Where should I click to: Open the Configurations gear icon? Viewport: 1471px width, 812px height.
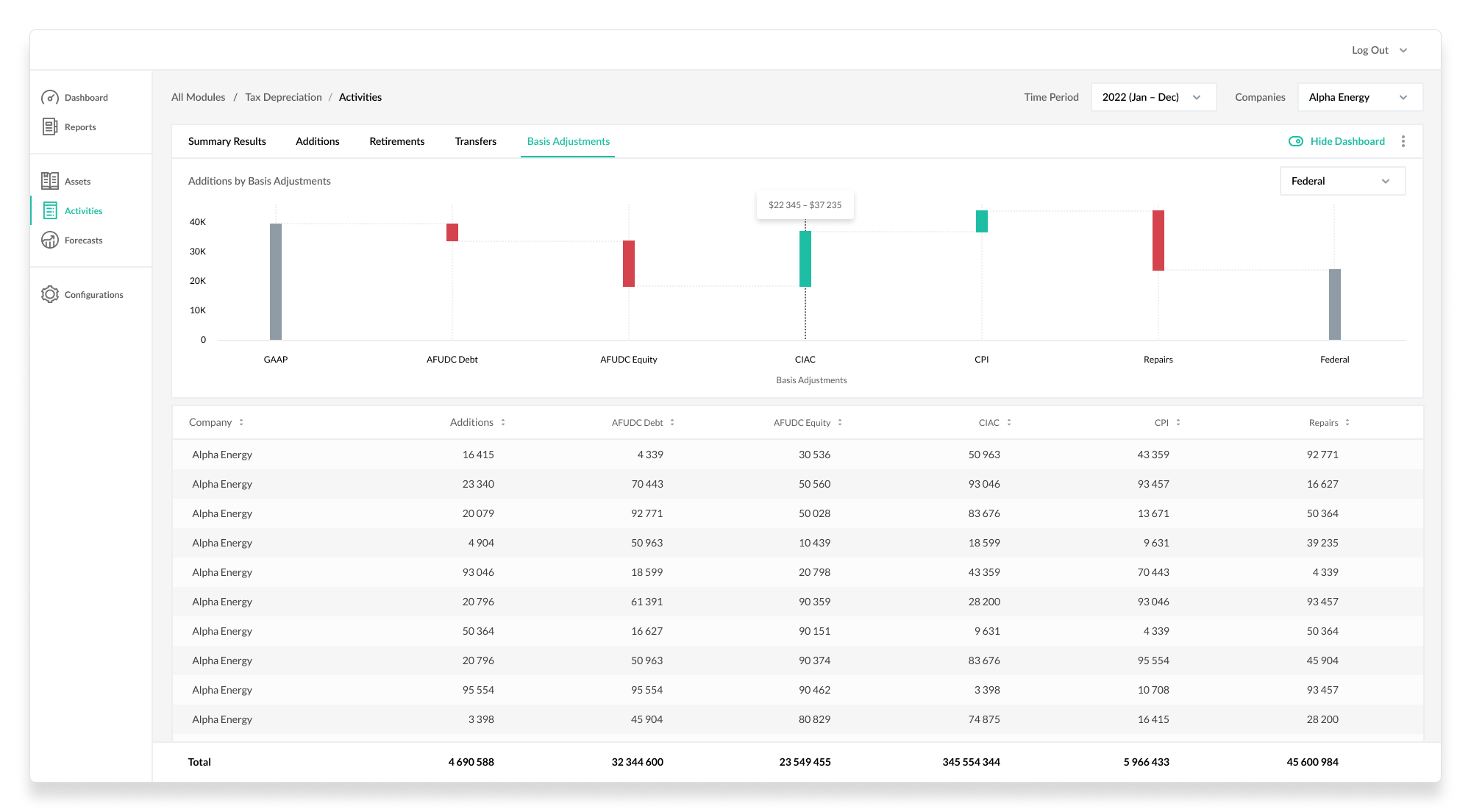[x=50, y=294]
